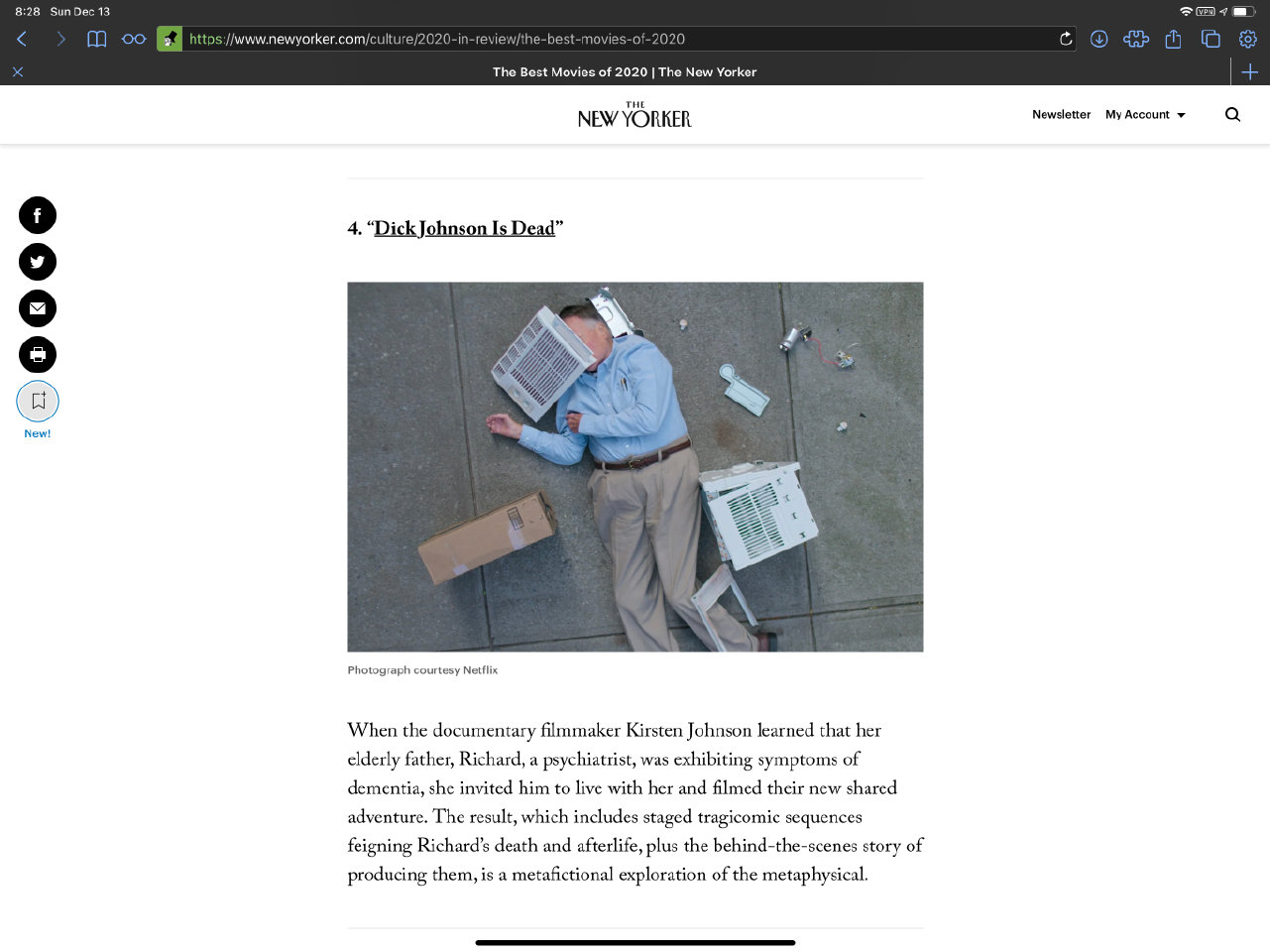Open the Newsletter link
Viewport: 1270px width, 952px height.
click(x=1061, y=115)
